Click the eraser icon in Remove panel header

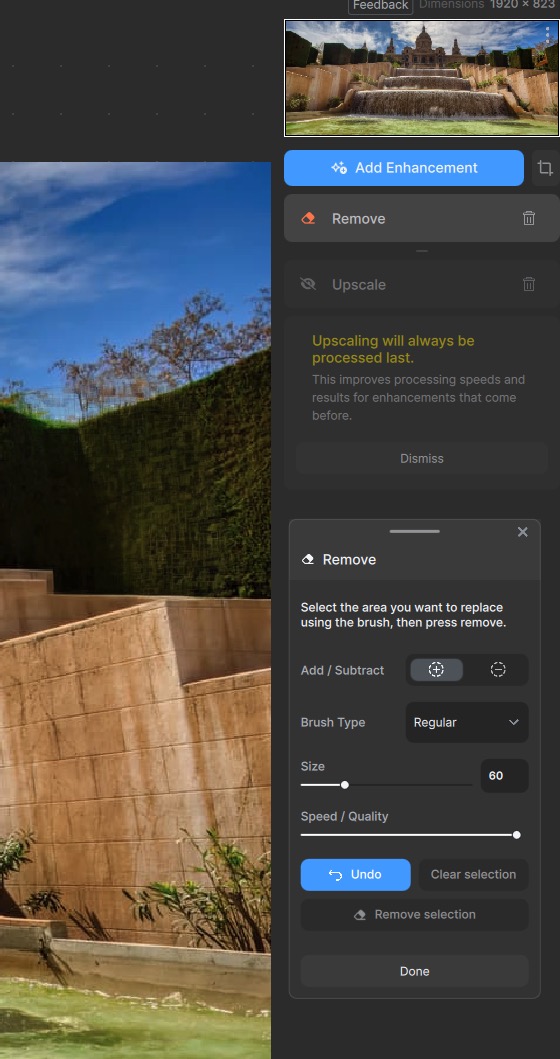308,559
